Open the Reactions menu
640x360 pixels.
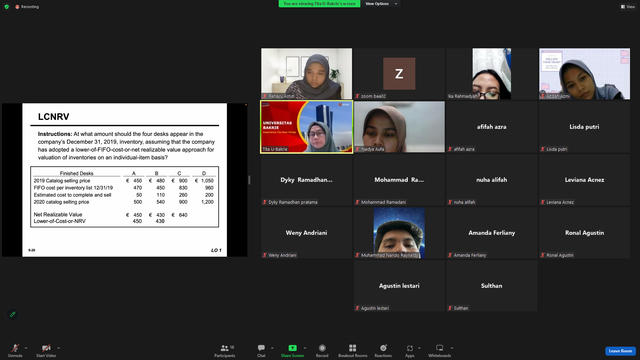click(383, 350)
